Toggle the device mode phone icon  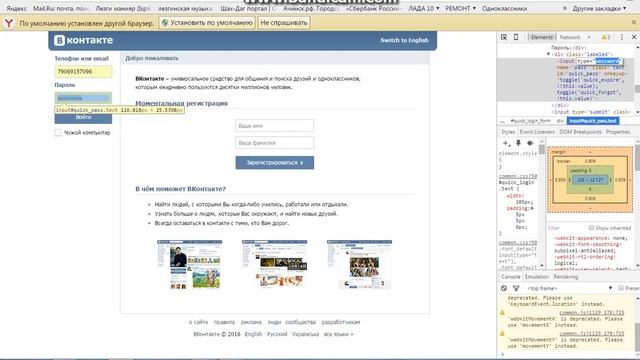click(x=516, y=37)
